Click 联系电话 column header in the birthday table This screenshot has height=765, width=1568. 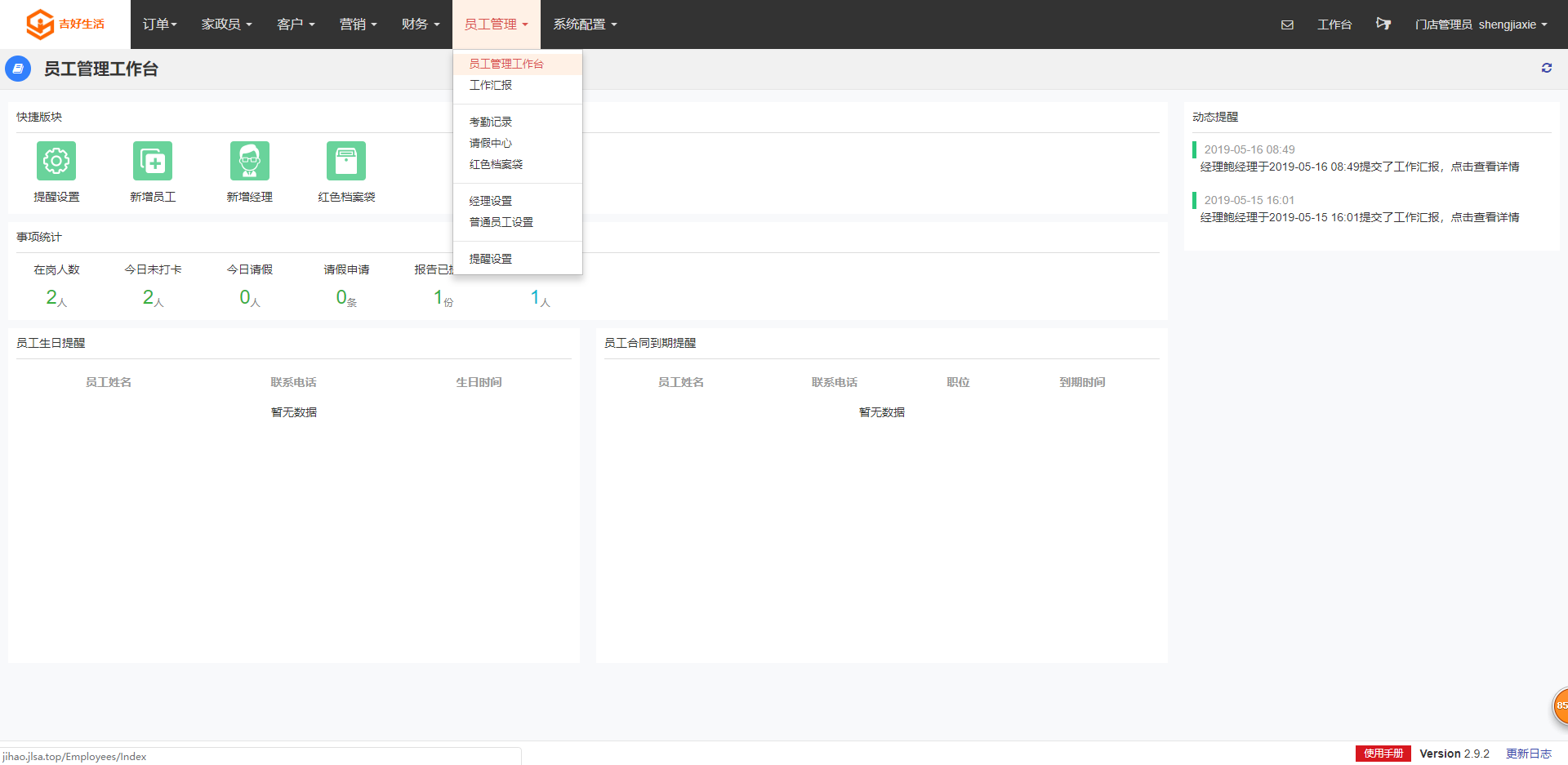(293, 382)
